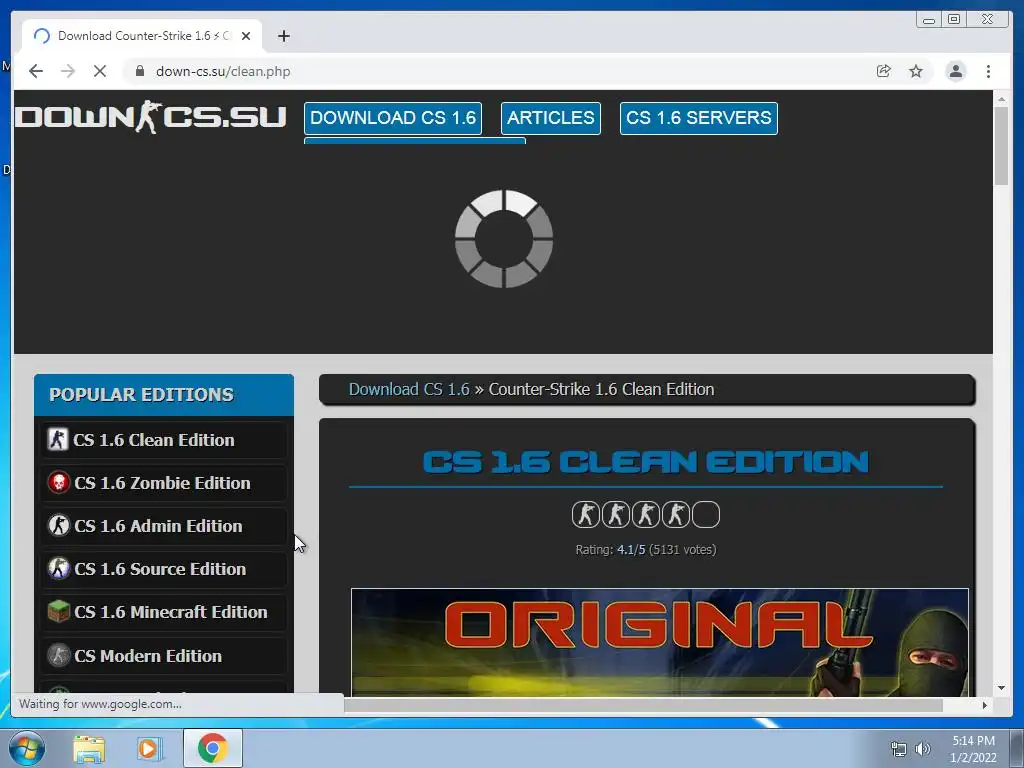Open Windows Explorer from the taskbar
Image resolution: width=1024 pixels, height=768 pixels.
point(89,748)
